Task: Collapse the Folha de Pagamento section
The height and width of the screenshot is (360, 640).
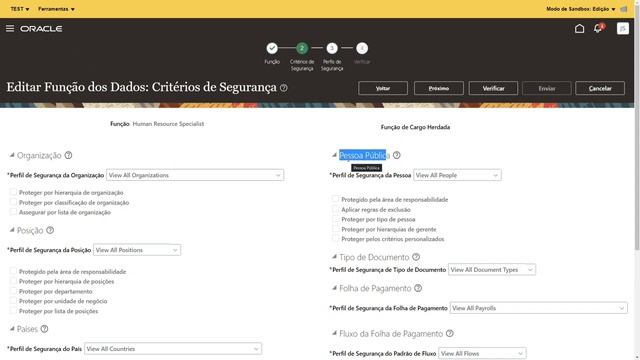Action: click(x=334, y=288)
